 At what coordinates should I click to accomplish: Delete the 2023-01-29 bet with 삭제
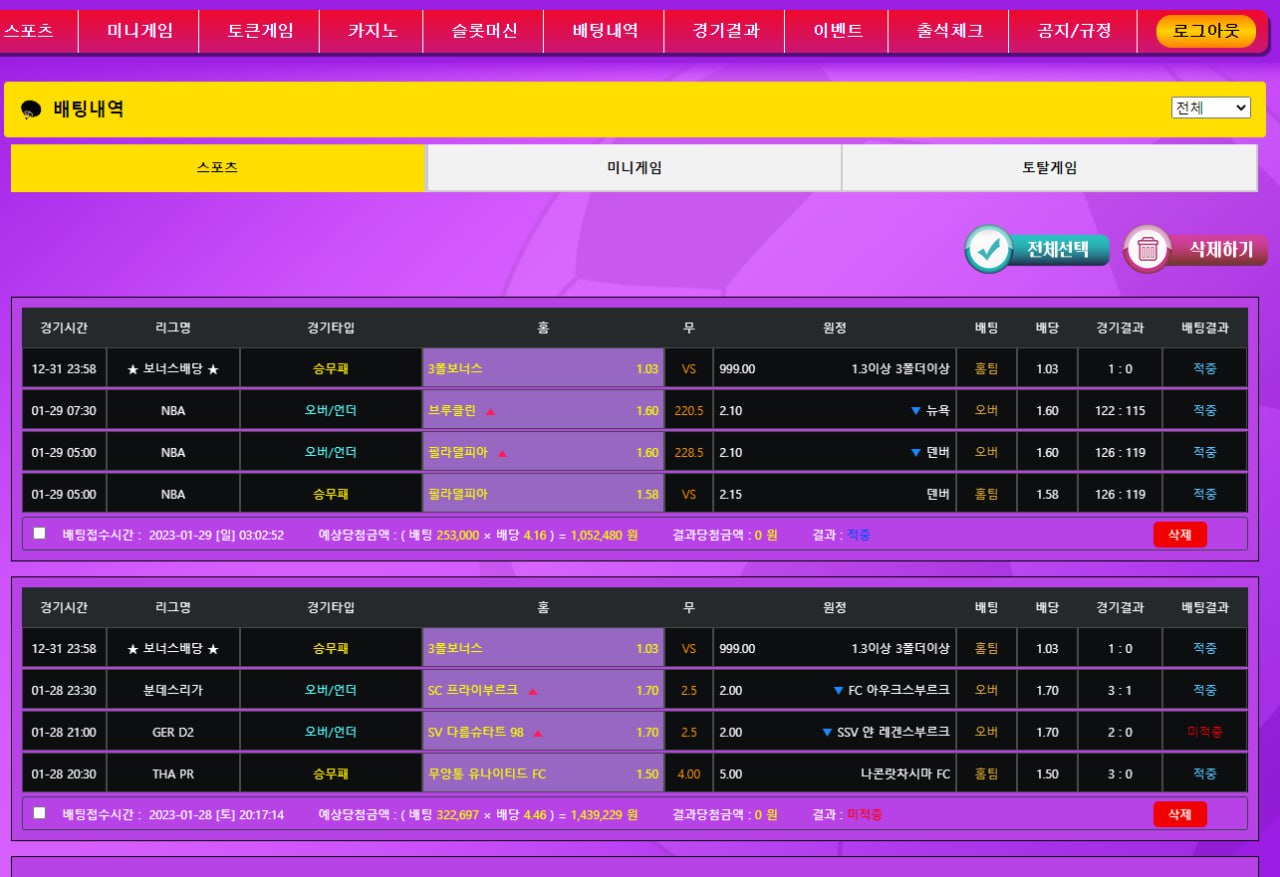[x=1179, y=535]
